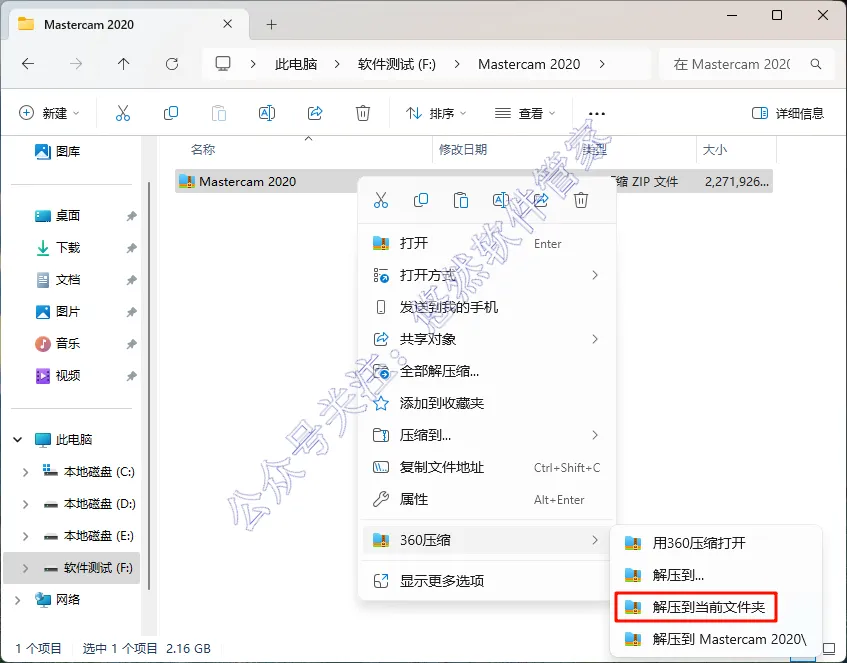Toggle 详细信息 details pane
The image size is (847, 663).
coord(788,113)
